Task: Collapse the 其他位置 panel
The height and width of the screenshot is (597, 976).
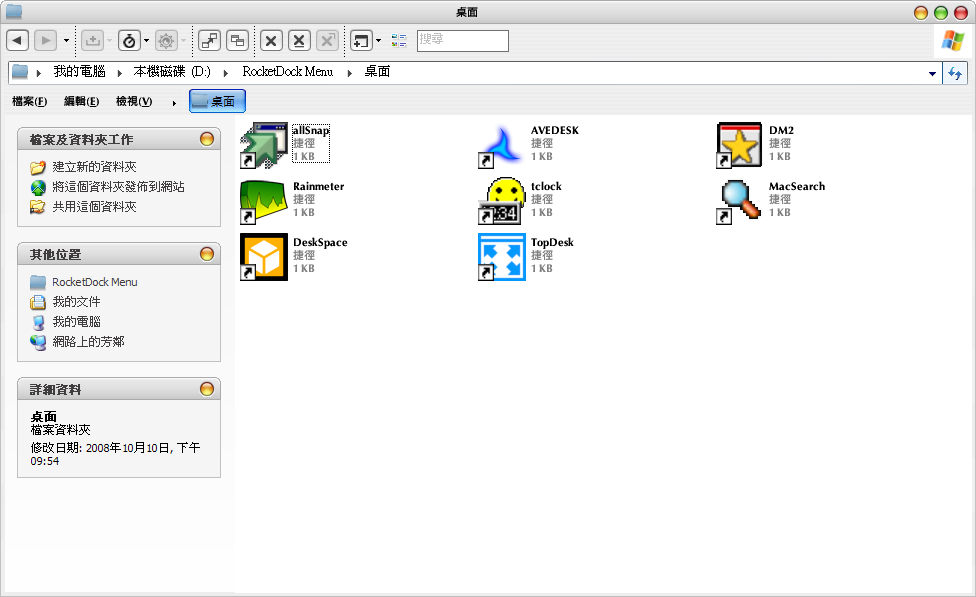Action: (207, 254)
